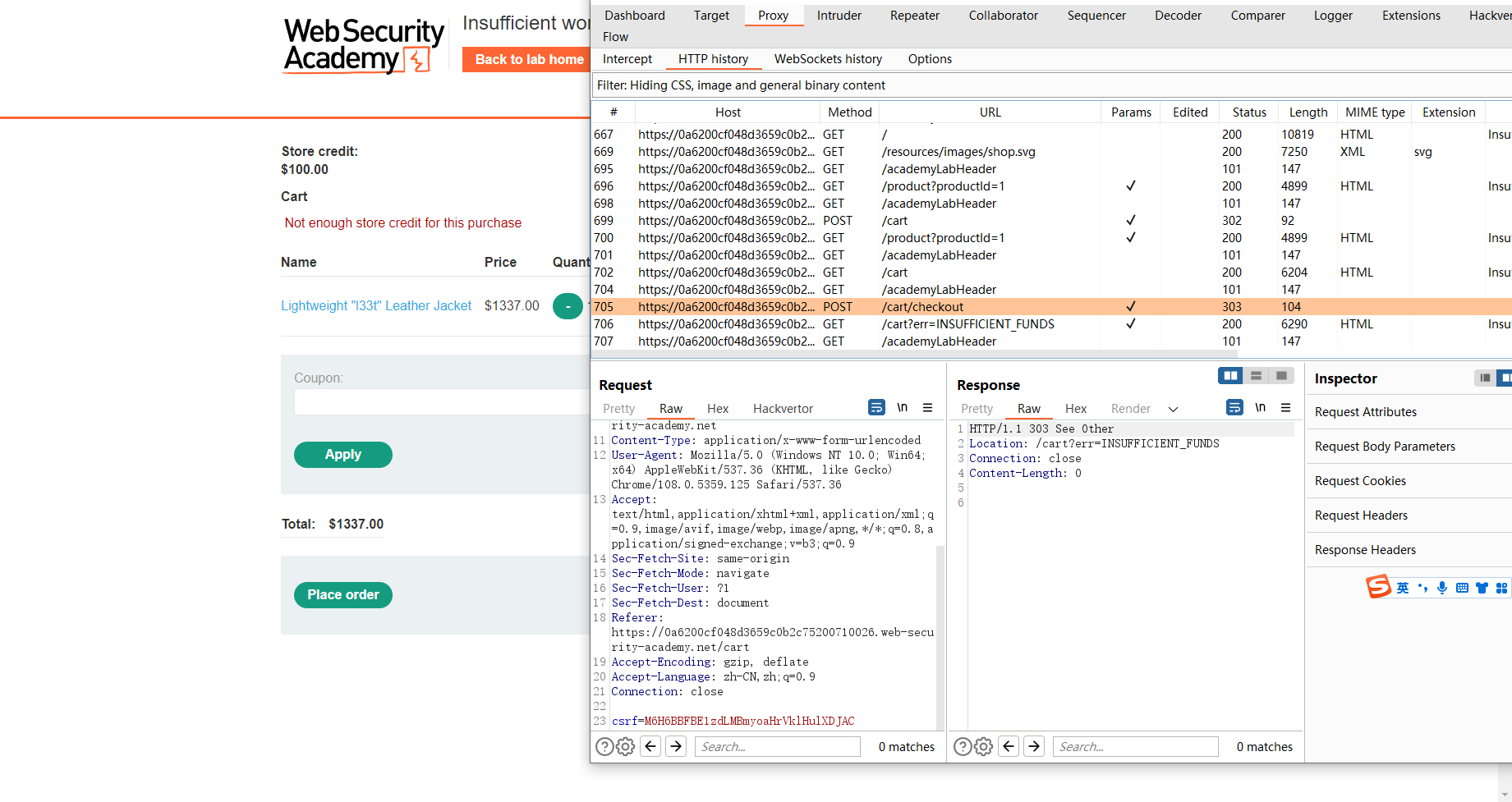Switch to combined tabbed layout icon

[1281, 375]
